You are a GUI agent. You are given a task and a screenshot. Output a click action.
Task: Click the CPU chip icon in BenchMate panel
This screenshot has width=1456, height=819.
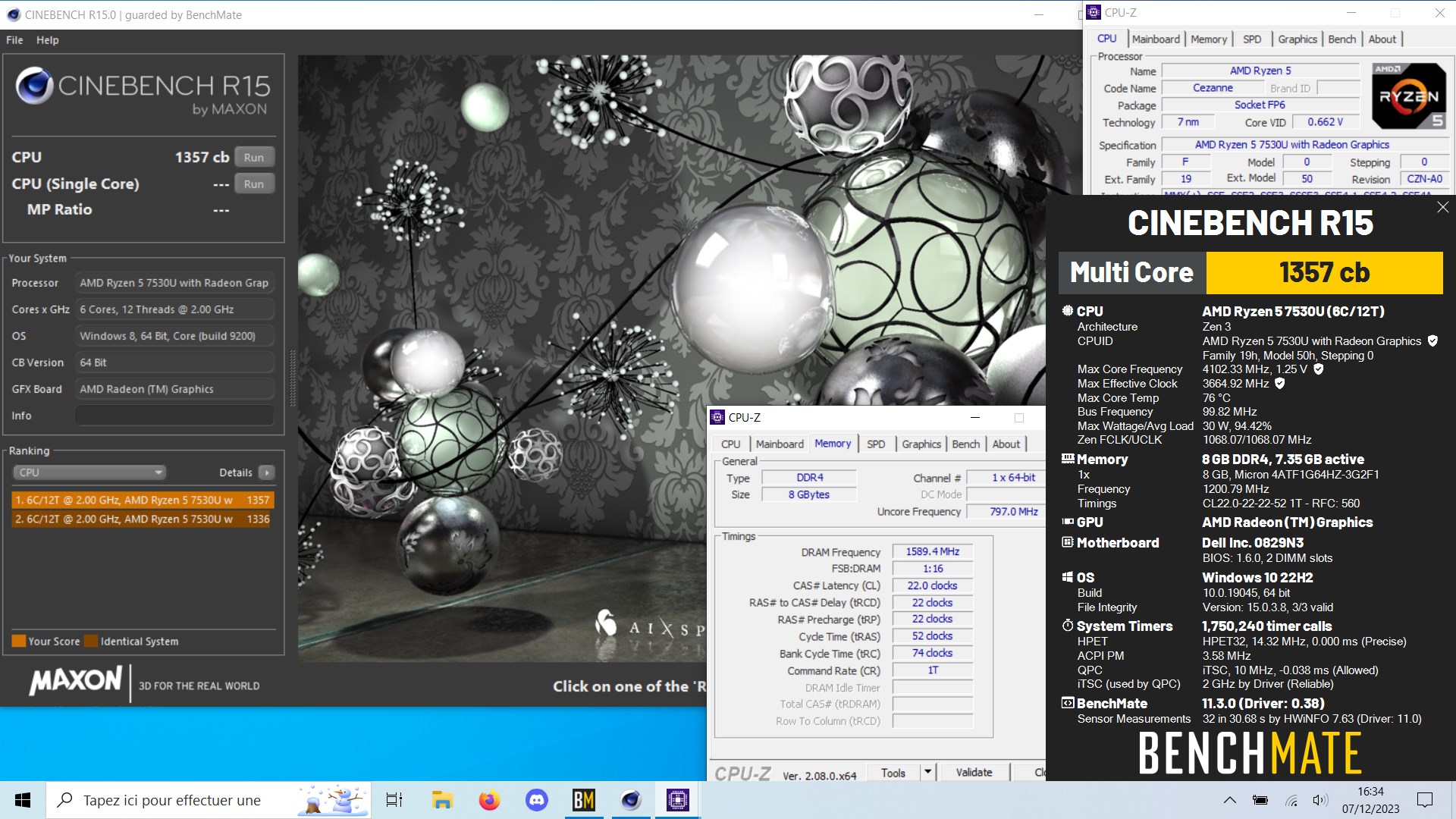pos(1068,311)
